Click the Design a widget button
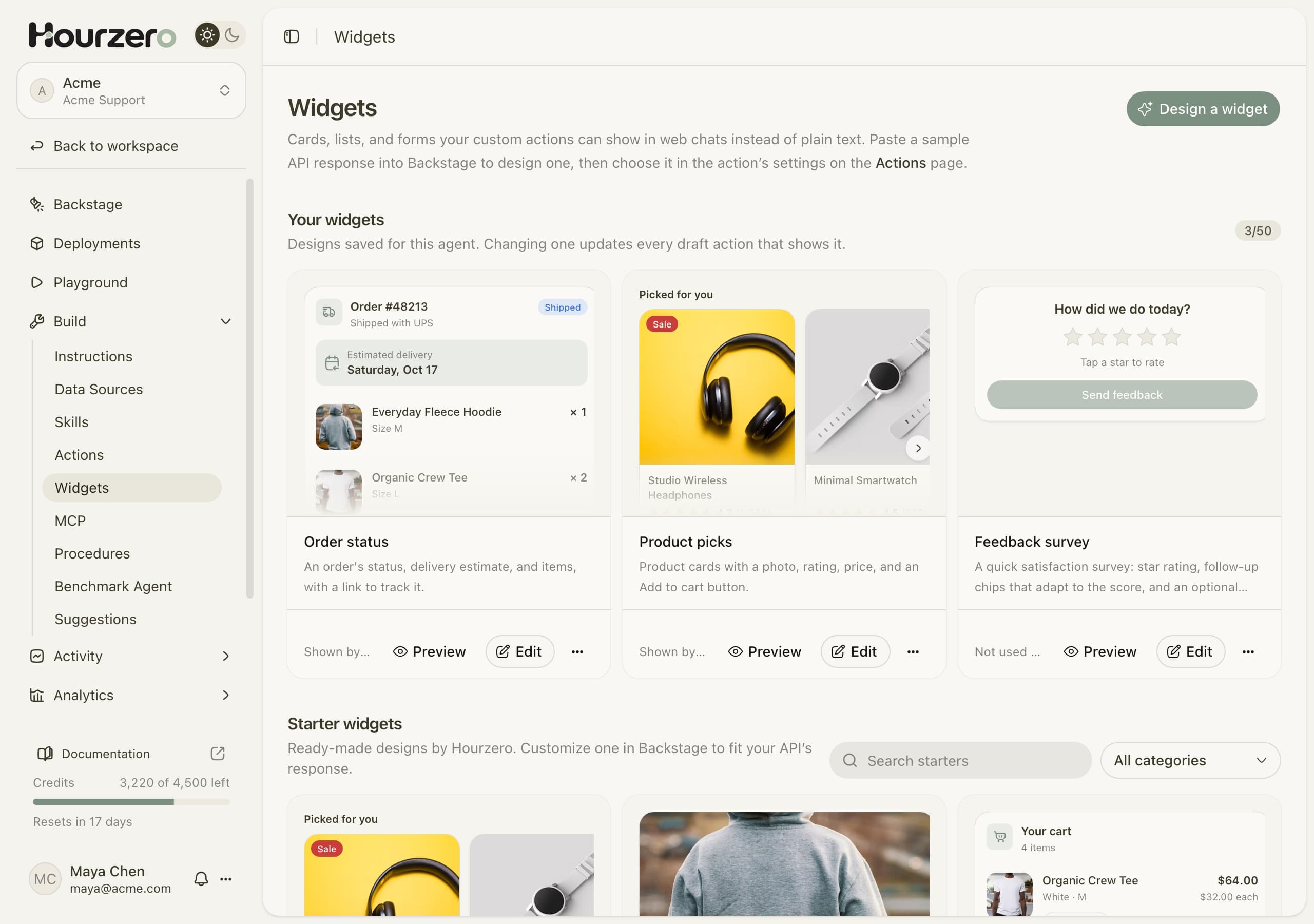 click(1203, 109)
